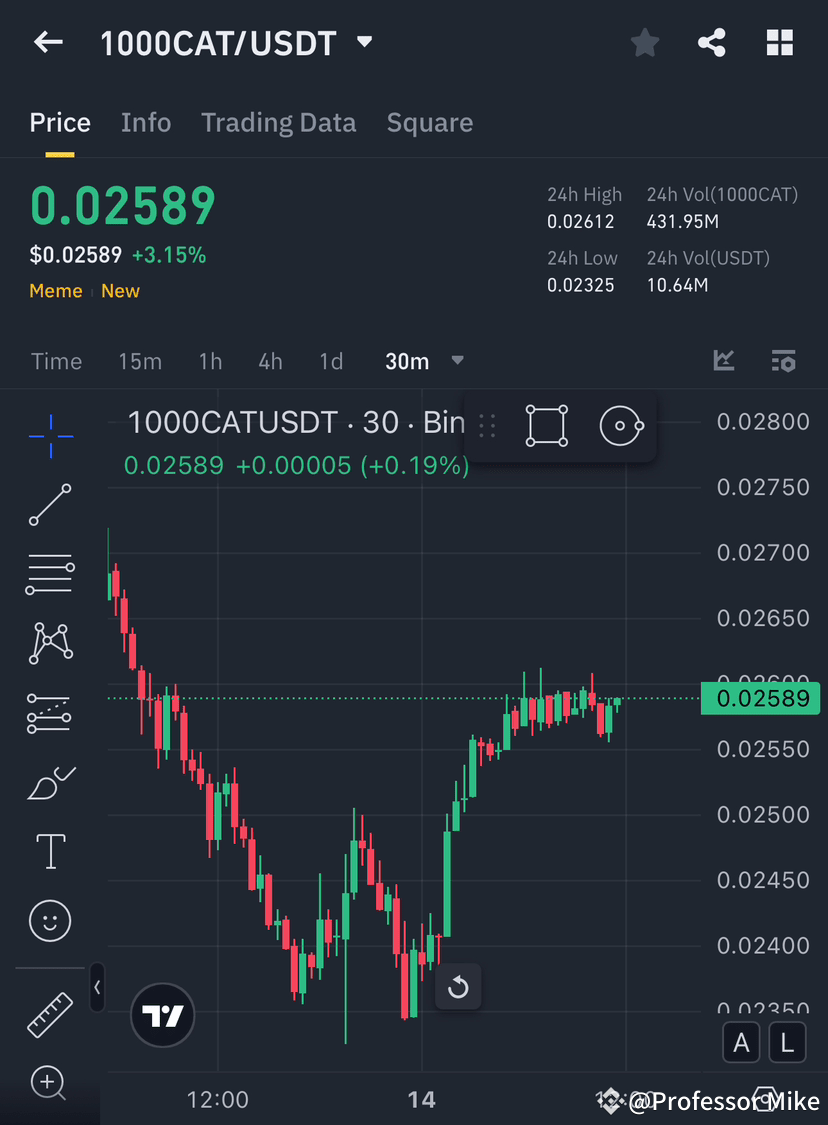Viewport: 828px width, 1125px height.
Task: Select the XABCD pattern tool
Action: pyautogui.click(x=50, y=643)
